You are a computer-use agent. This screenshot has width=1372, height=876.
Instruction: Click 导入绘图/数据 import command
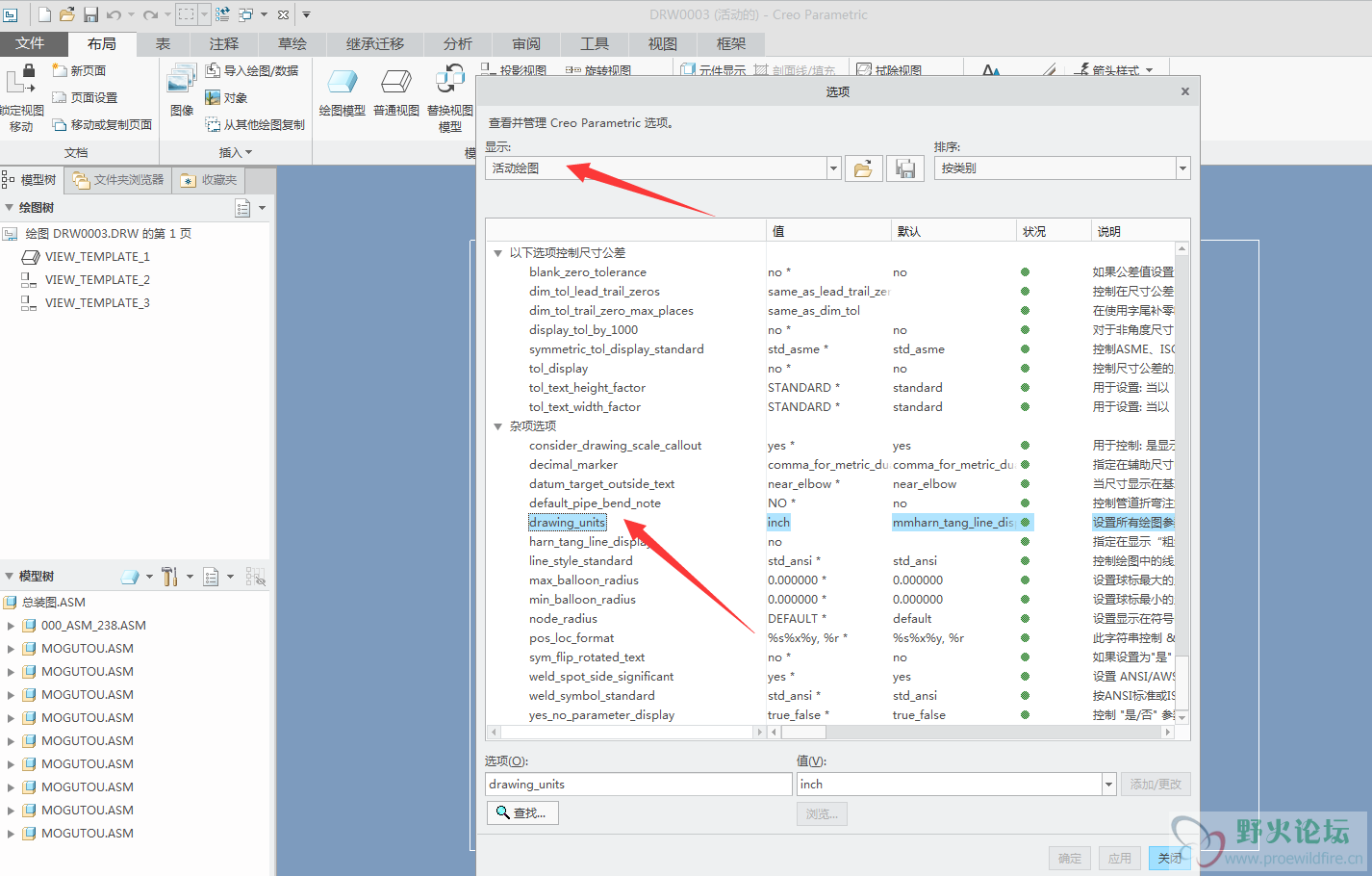tap(252, 71)
